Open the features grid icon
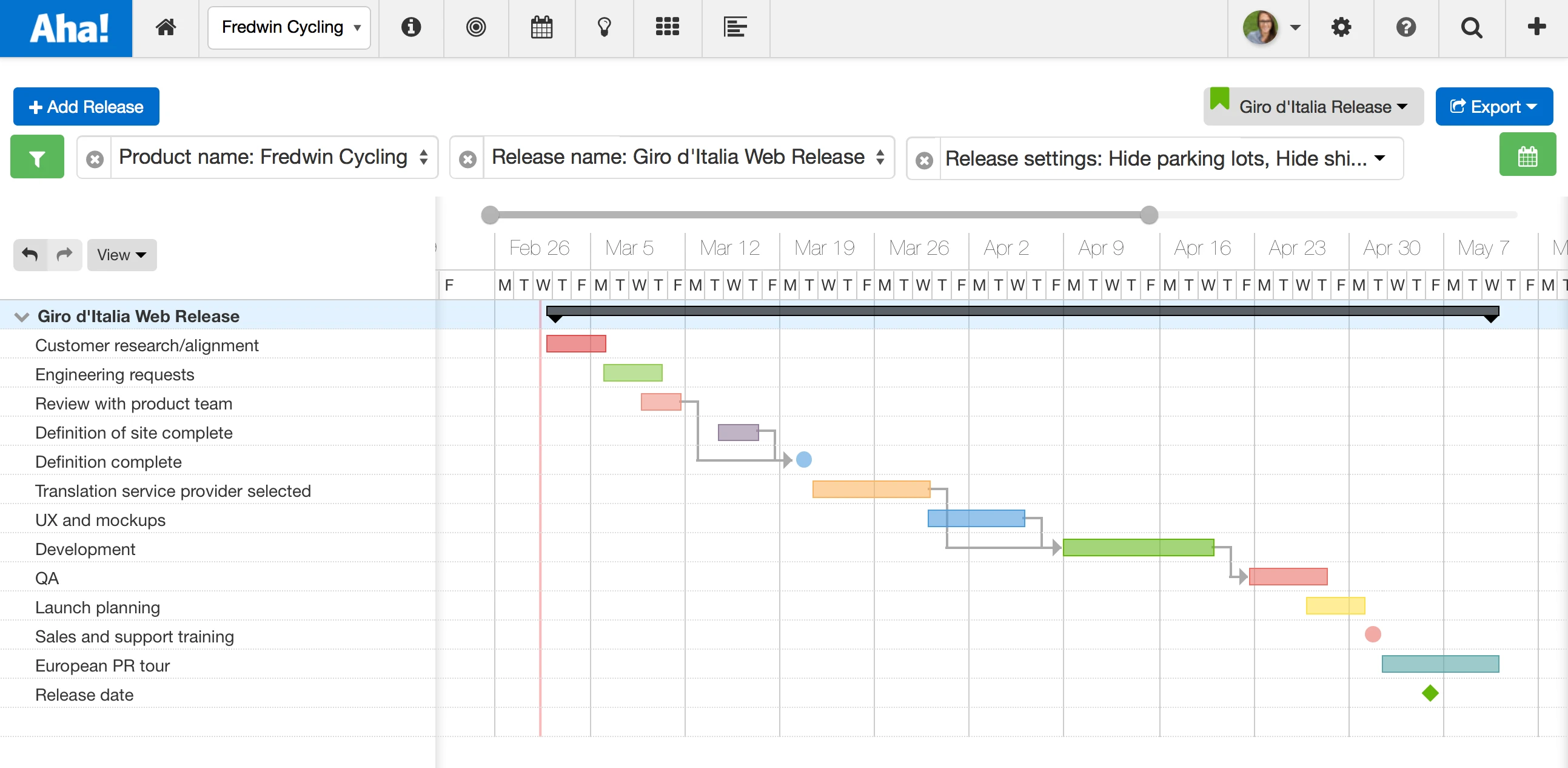1568x768 pixels. 667,27
